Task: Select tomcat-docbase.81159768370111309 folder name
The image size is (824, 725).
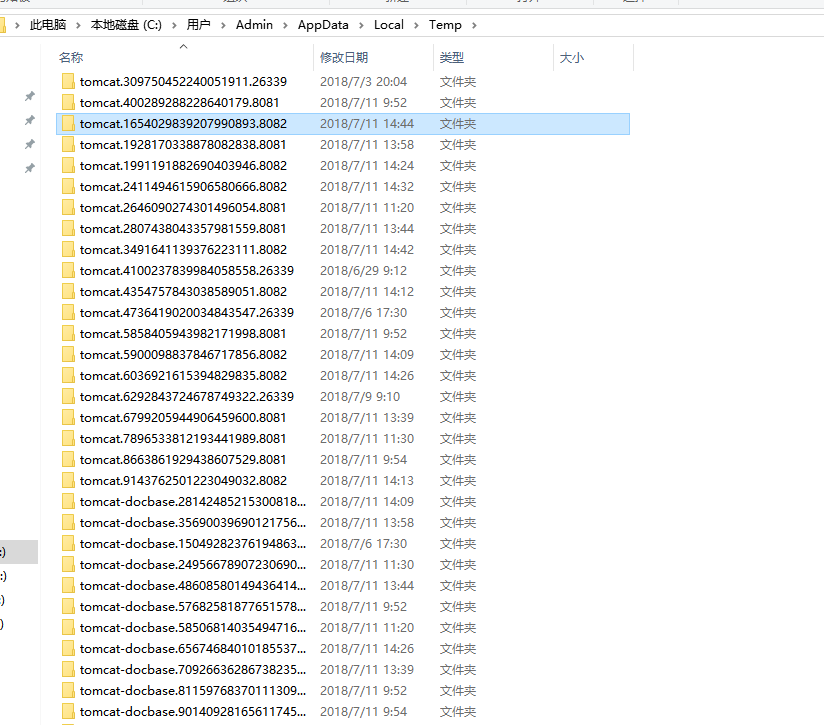Action: 193,691
